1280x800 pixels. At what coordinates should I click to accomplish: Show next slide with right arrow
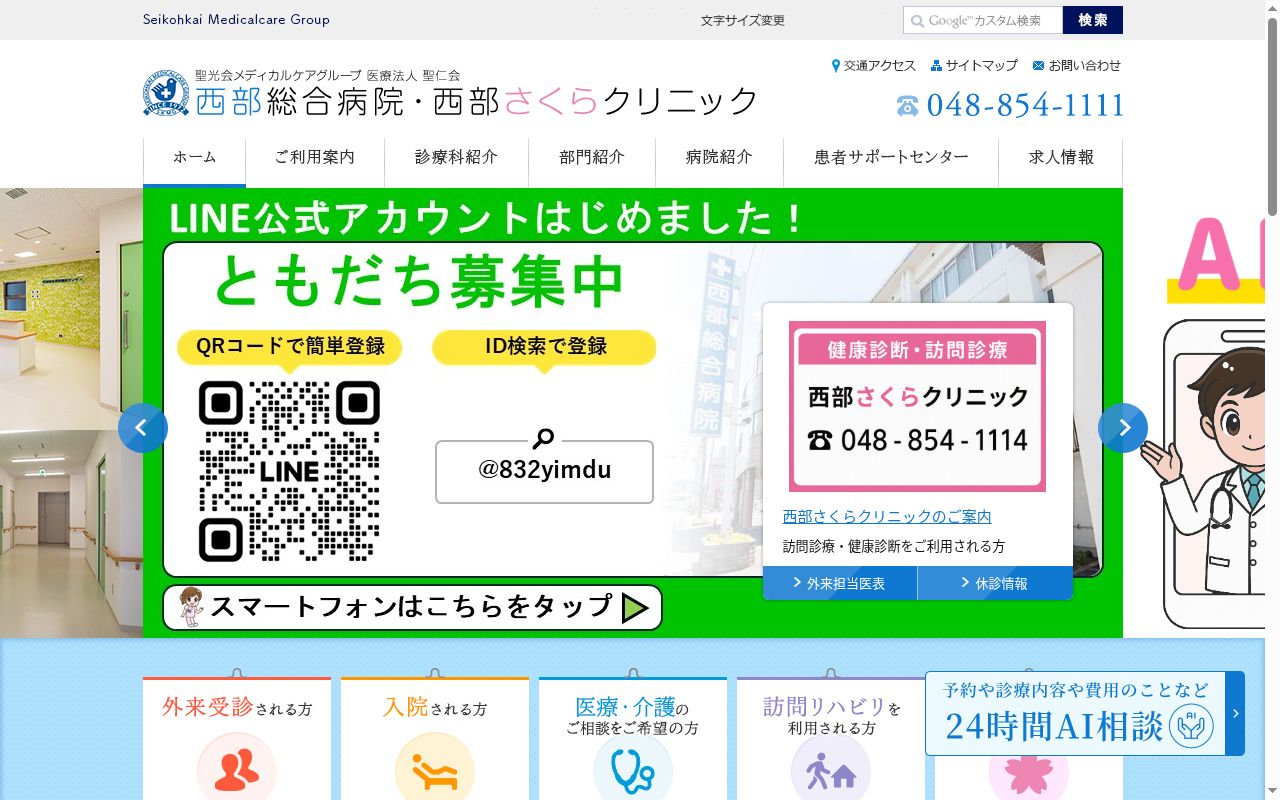1123,428
